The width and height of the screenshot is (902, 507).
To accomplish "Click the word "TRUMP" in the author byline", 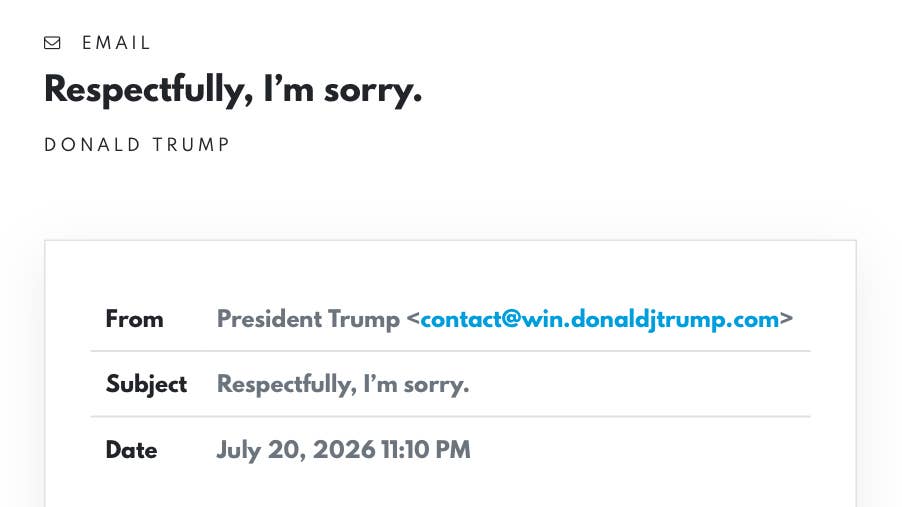I will [192, 144].
